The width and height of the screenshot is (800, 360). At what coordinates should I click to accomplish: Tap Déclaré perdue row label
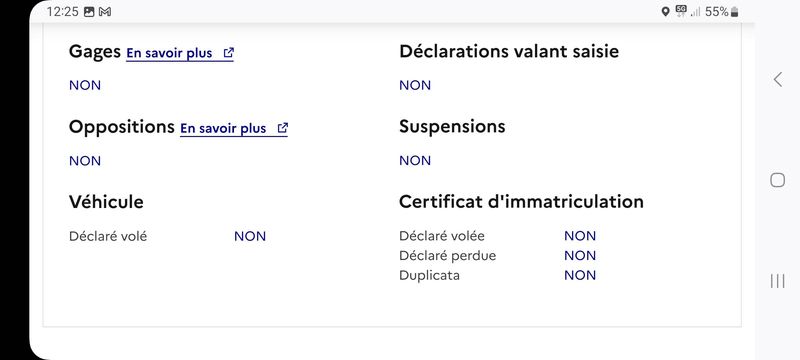coord(447,255)
